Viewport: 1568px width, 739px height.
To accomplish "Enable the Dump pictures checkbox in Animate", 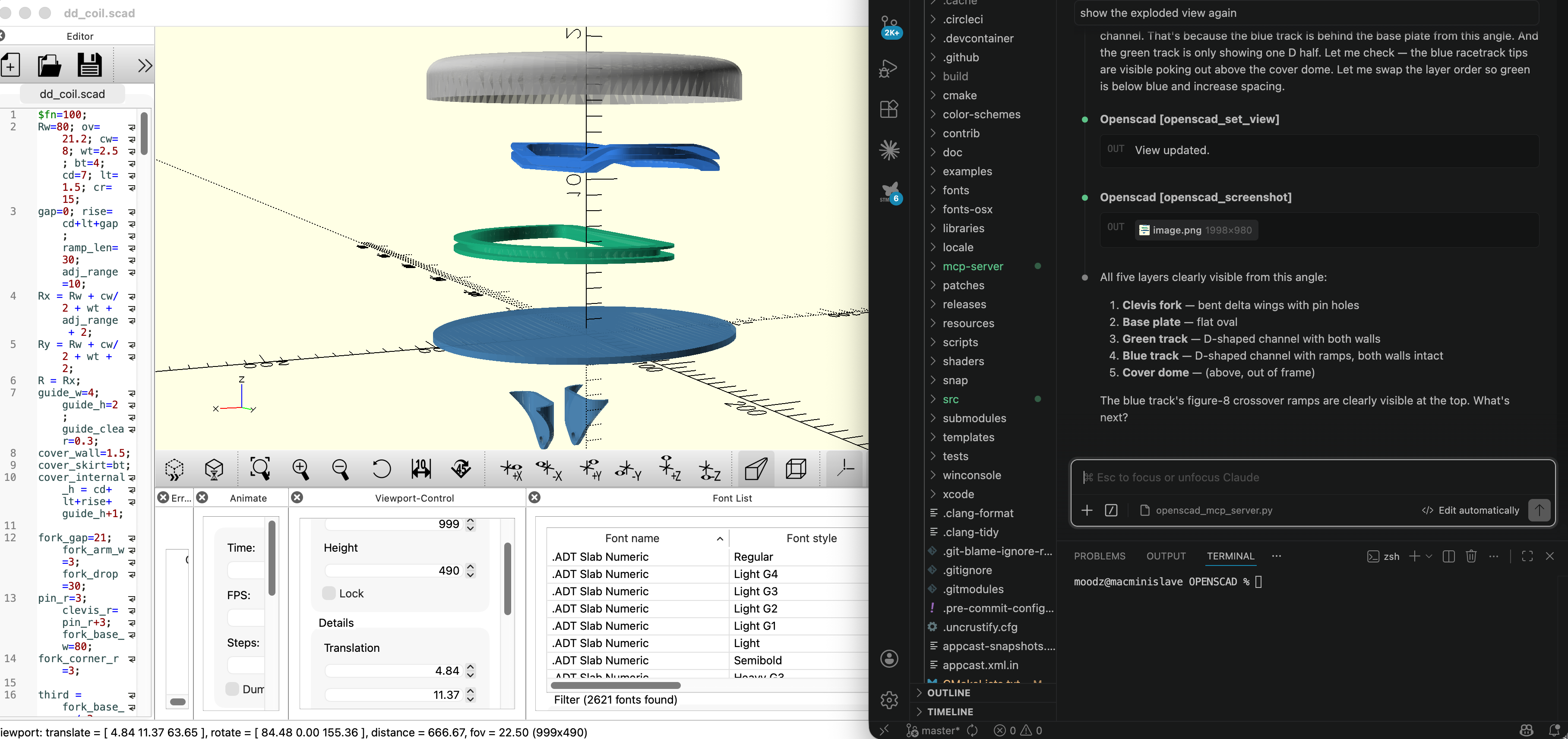I will point(233,689).
